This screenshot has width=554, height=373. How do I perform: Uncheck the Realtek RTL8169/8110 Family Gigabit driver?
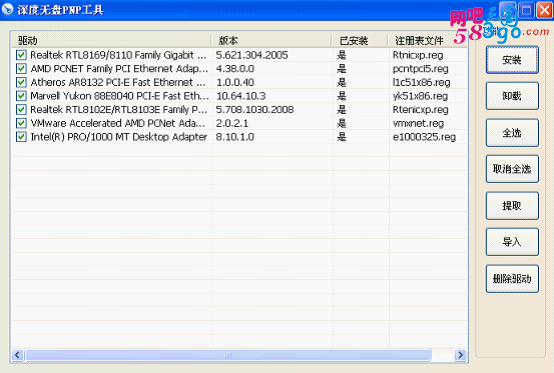pos(21,55)
